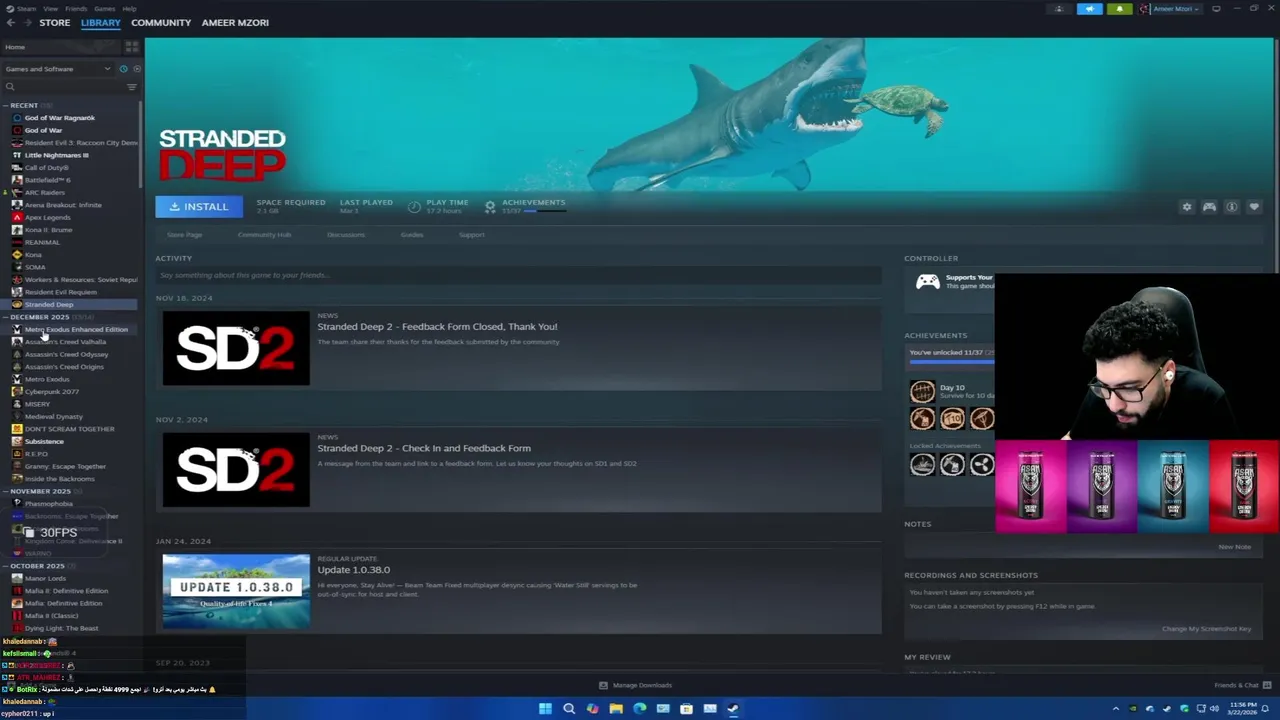Open the AMEER MZORI profile tab
The height and width of the screenshot is (720, 1280).
click(235, 22)
